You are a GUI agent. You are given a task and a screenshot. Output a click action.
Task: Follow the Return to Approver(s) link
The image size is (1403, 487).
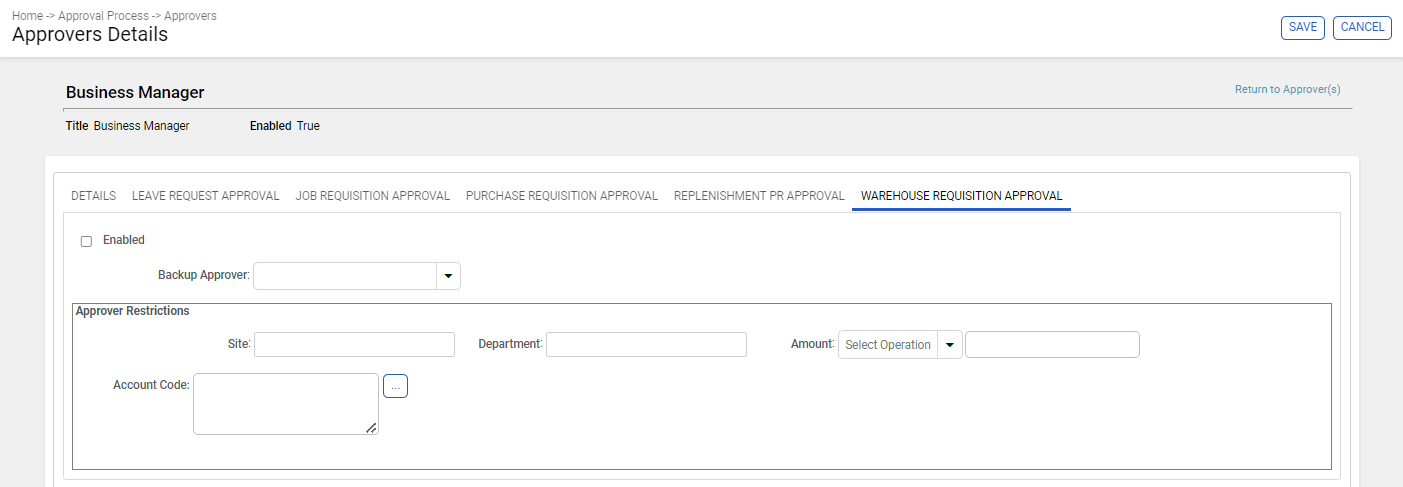1287,90
